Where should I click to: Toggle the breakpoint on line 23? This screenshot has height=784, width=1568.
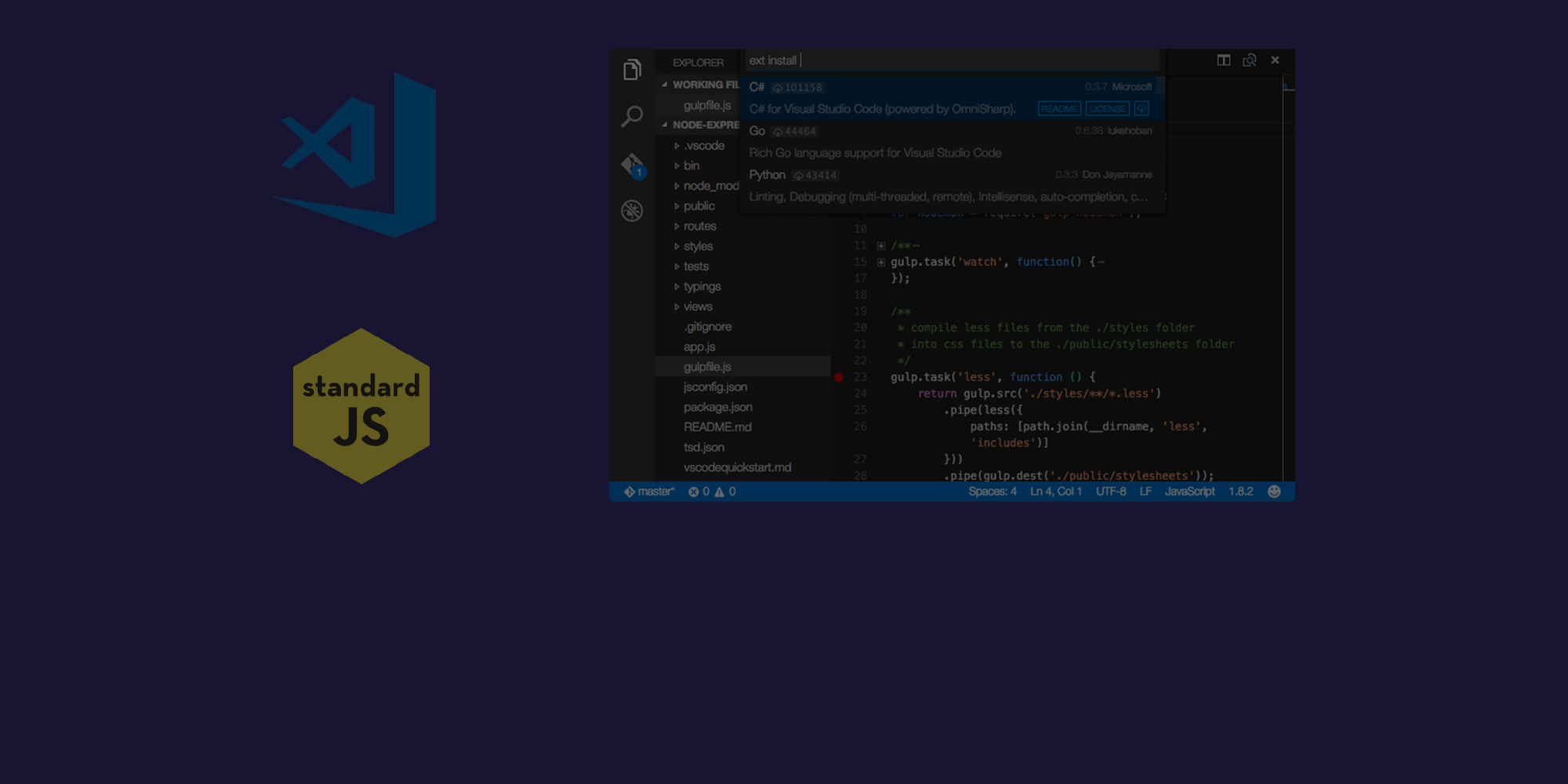pyautogui.click(x=840, y=377)
